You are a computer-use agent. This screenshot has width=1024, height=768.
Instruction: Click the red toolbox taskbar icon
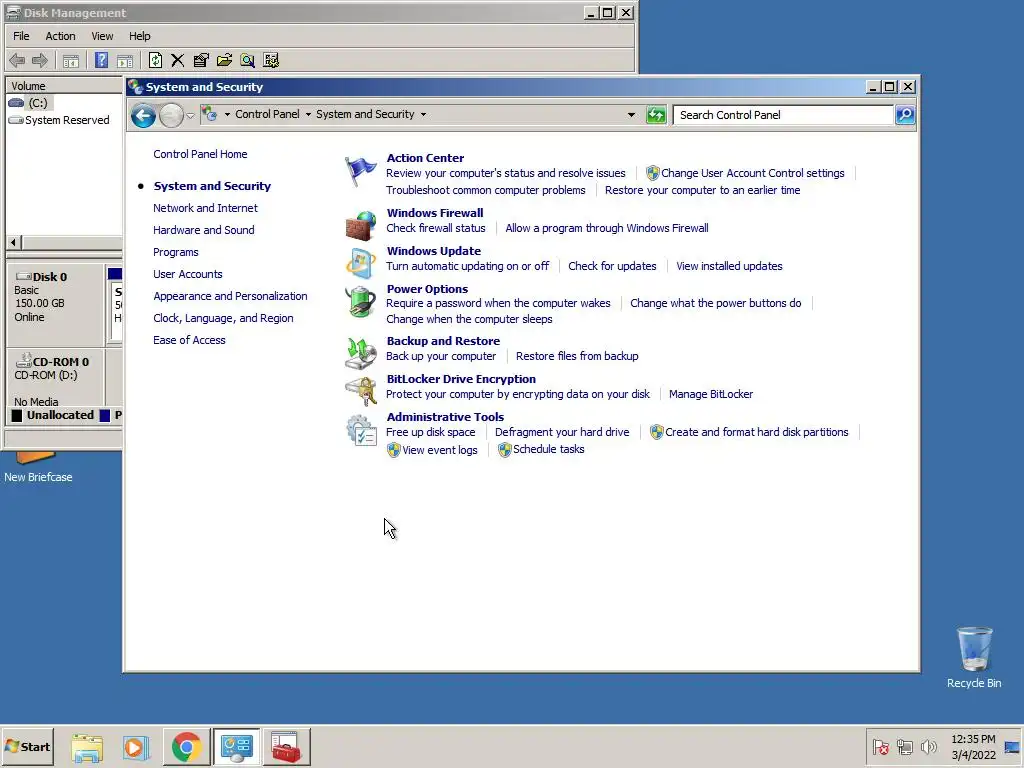tap(287, 747)
